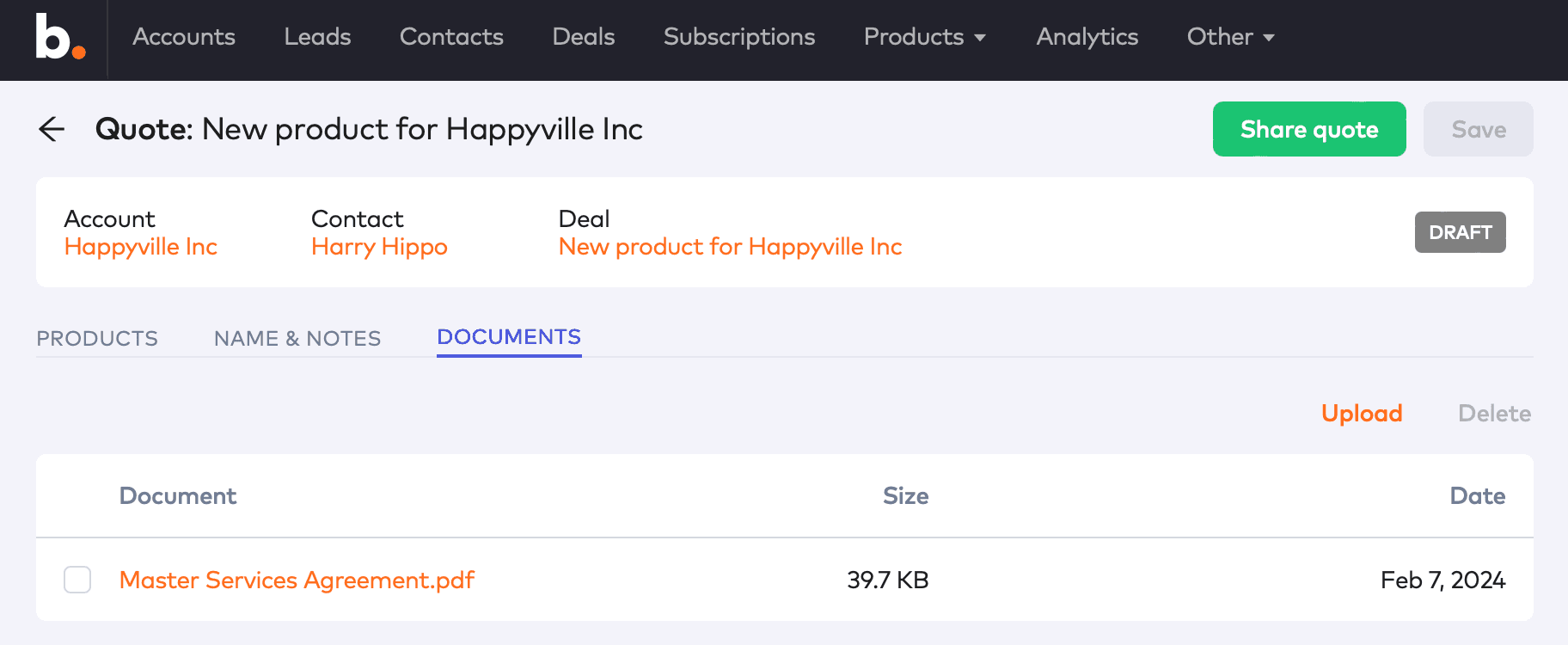1568x645 pixels.
Task: Click the b. logo home icon
Action: pos(59,38)
